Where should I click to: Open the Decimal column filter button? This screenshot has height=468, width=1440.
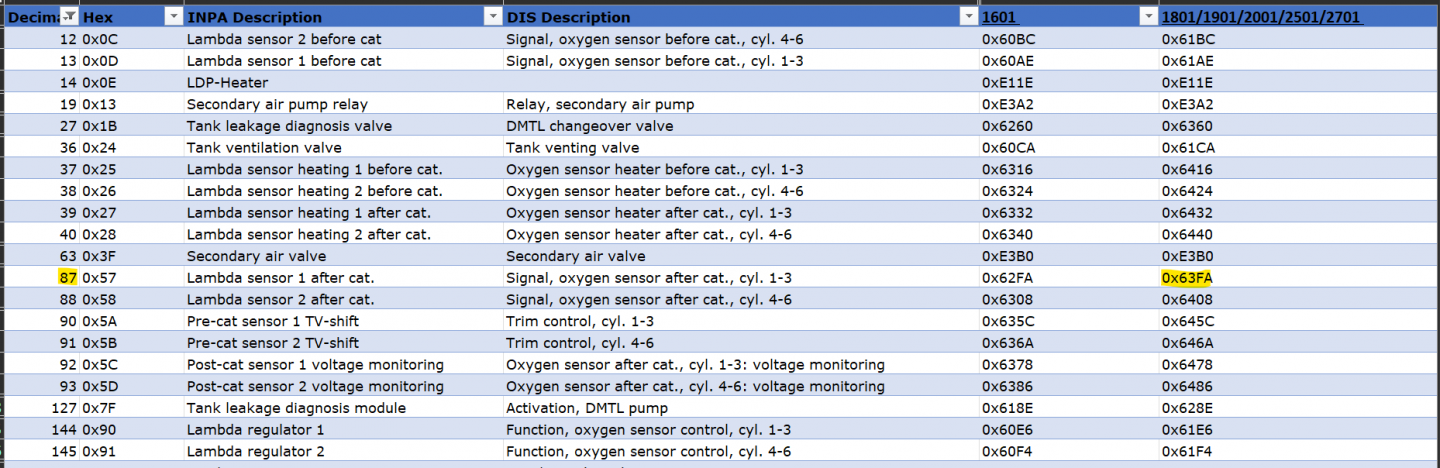point(69,17)
